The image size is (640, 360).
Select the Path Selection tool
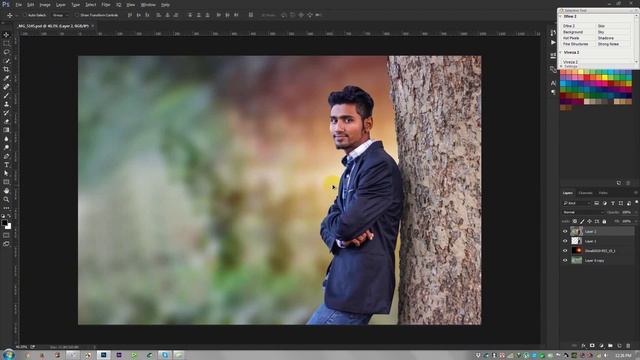[6, 173]
